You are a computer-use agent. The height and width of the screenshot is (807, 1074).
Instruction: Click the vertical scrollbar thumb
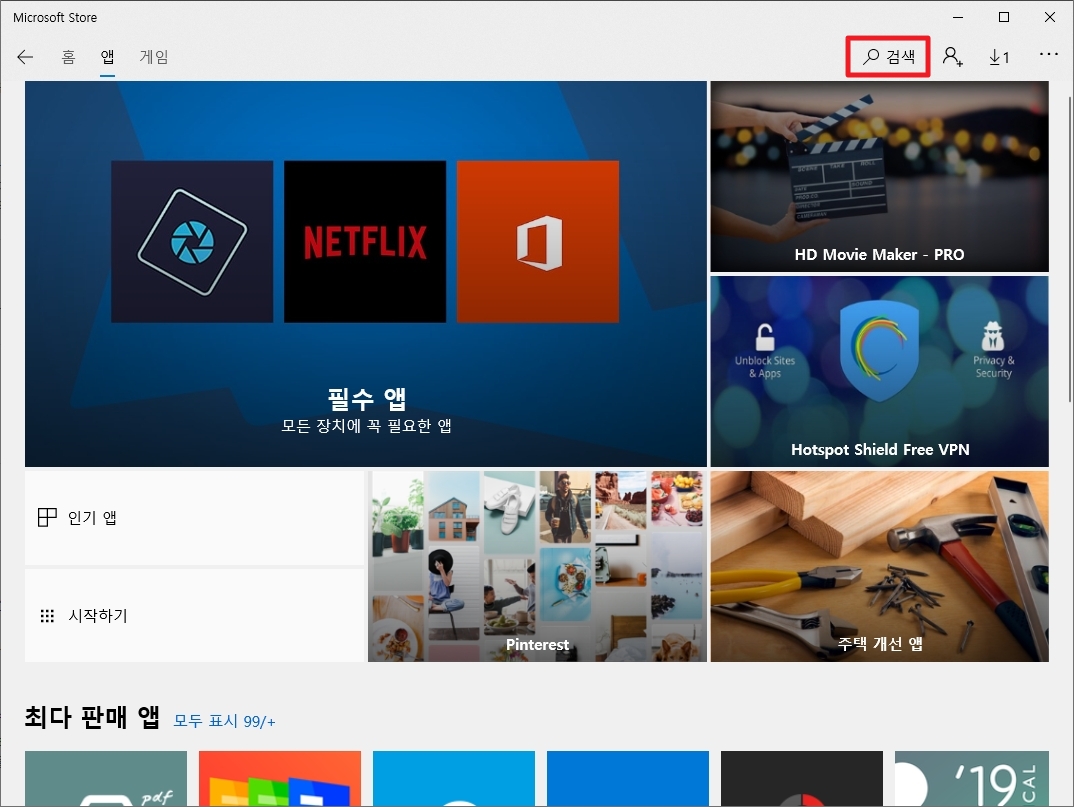(1070, 250)
